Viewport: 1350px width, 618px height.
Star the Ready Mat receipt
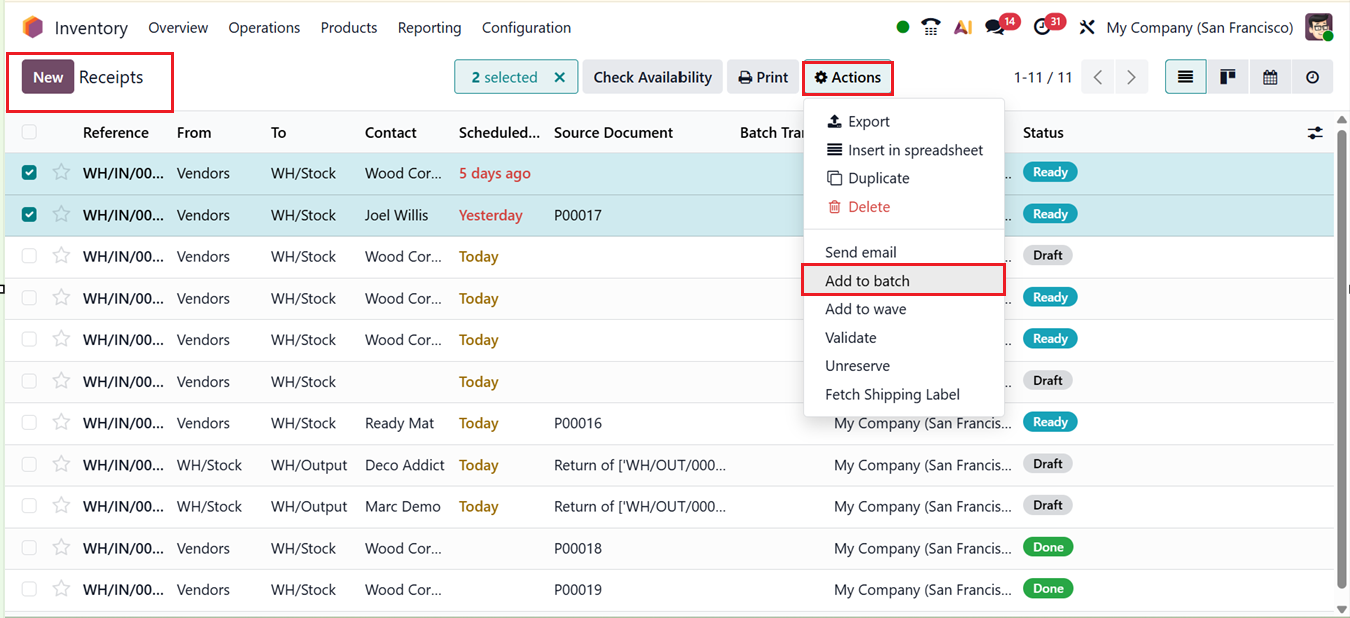[61, 422]
